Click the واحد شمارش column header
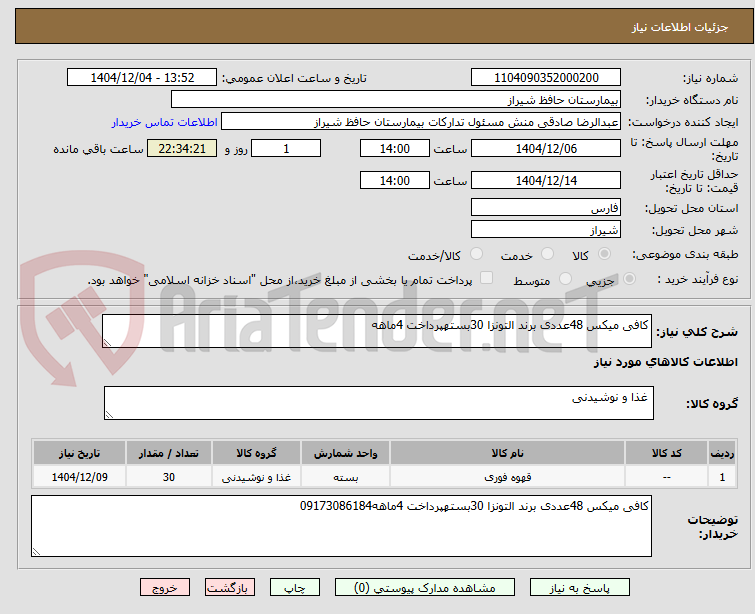 (345, 453)
